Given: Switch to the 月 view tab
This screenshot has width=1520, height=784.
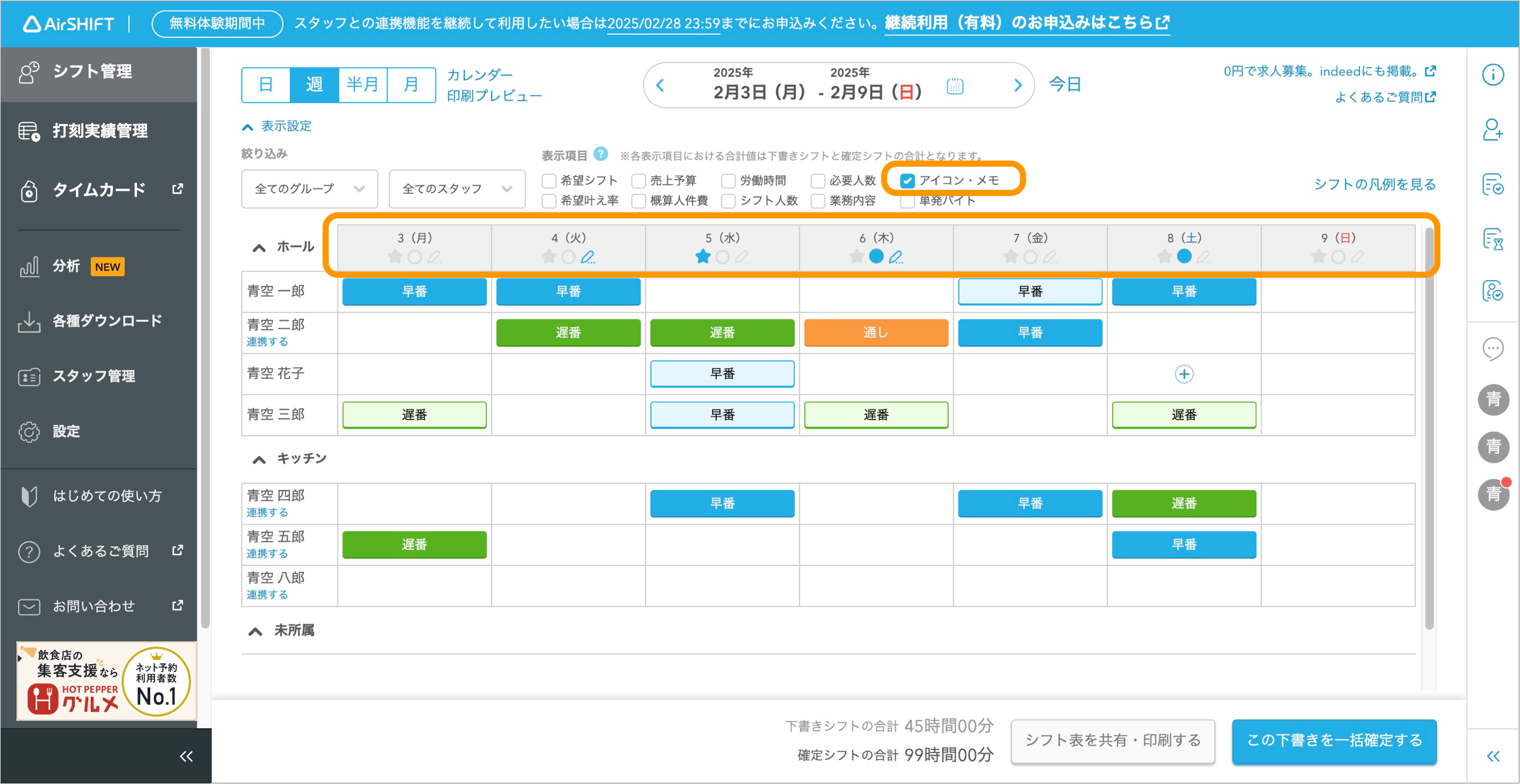Looking at the screenshot, I should tap(411, 85).
